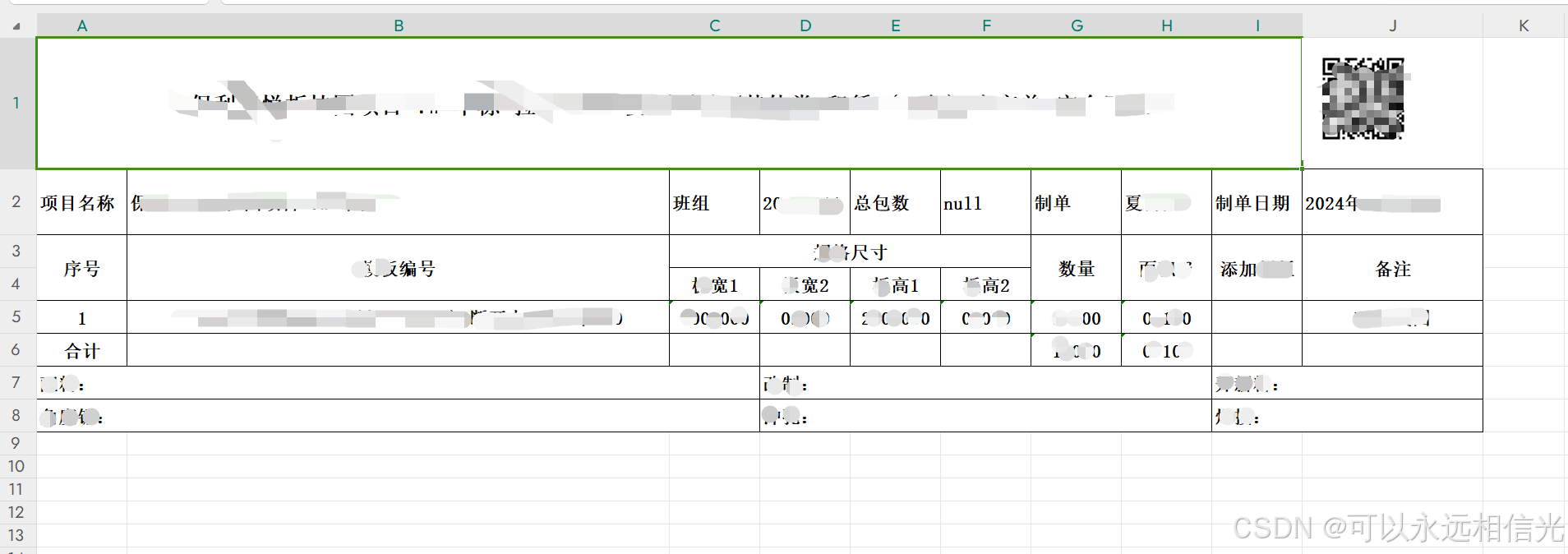Select row 7 header

pos(16,382)
